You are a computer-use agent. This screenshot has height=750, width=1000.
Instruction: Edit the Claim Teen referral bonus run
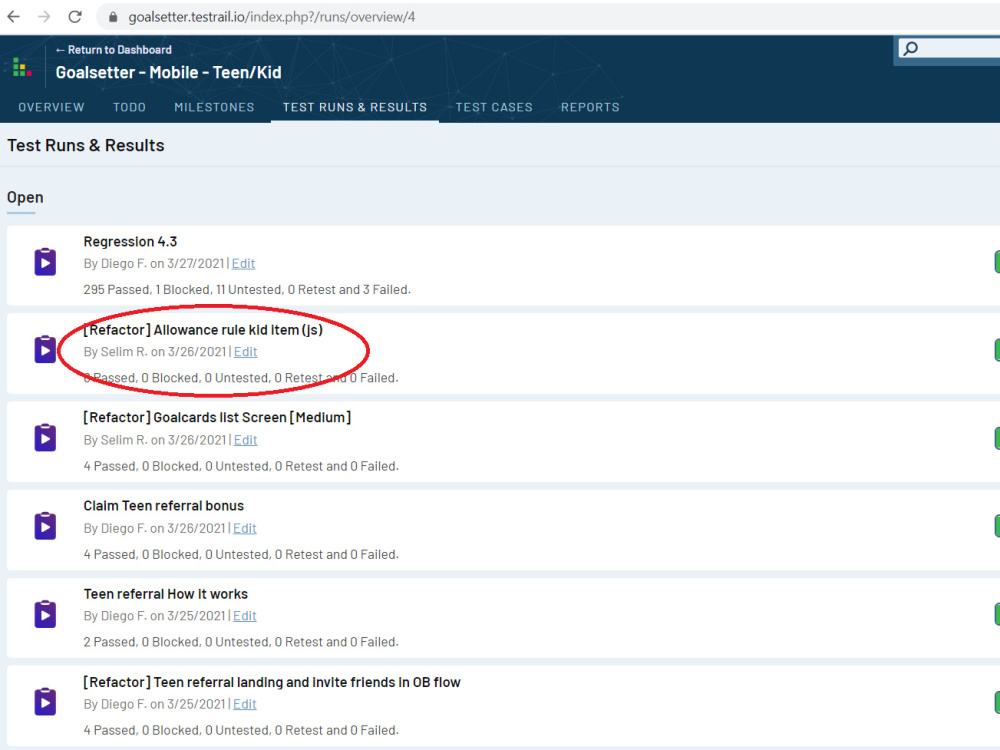[245, 528]
